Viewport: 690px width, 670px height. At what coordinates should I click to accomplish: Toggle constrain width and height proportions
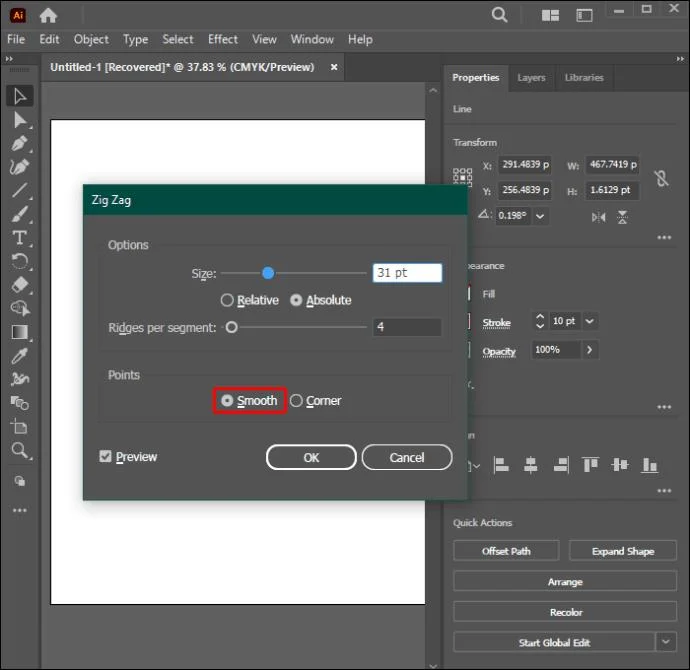(661, 178)
